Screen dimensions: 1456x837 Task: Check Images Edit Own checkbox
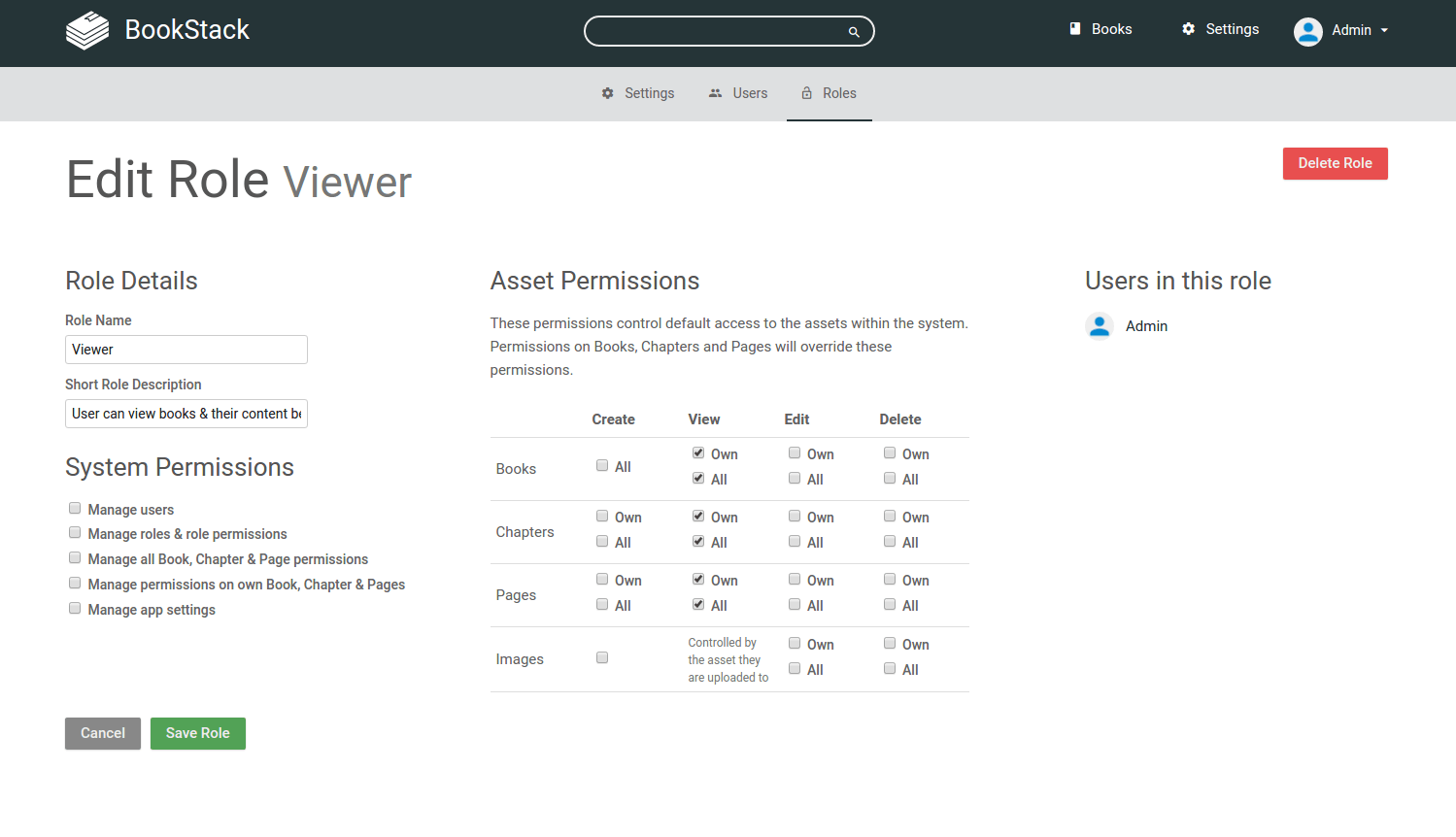(x=795, y=643)
